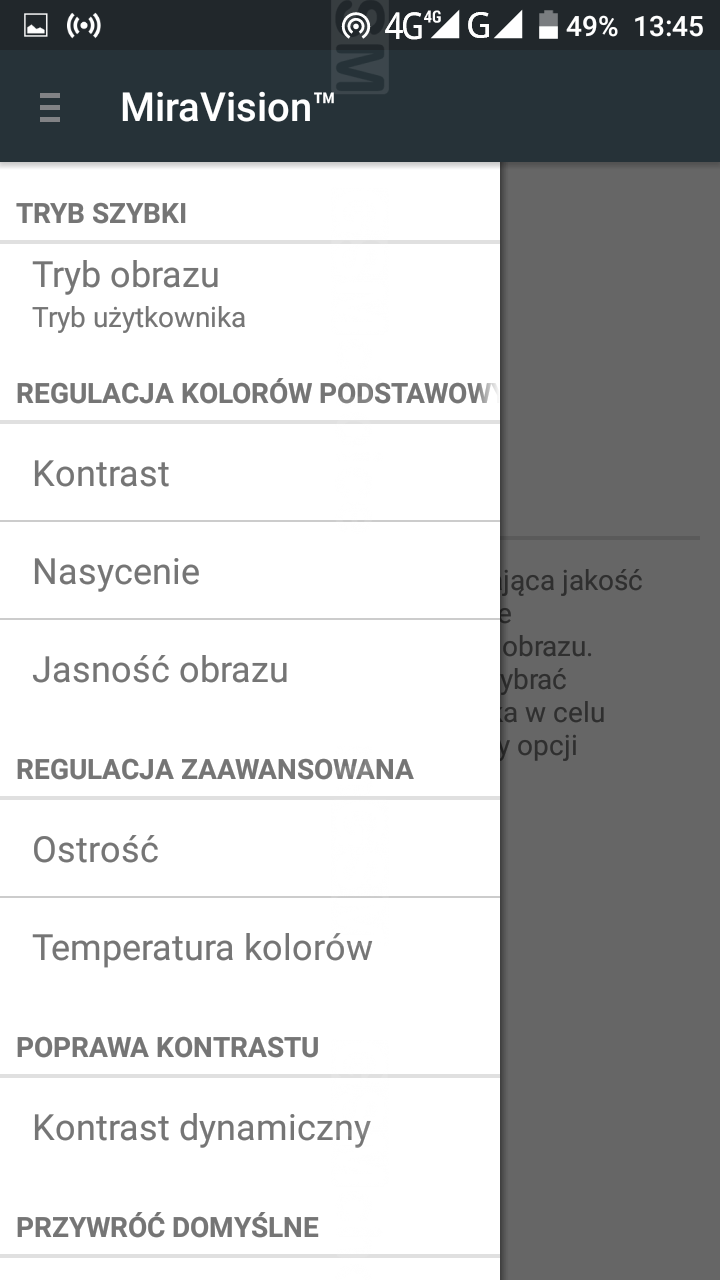Tap the PRZYWRÓĆ DOMYŚLNE section header
The height and width of the screenshot is (1280, 720).
[x=168, y=1227]
